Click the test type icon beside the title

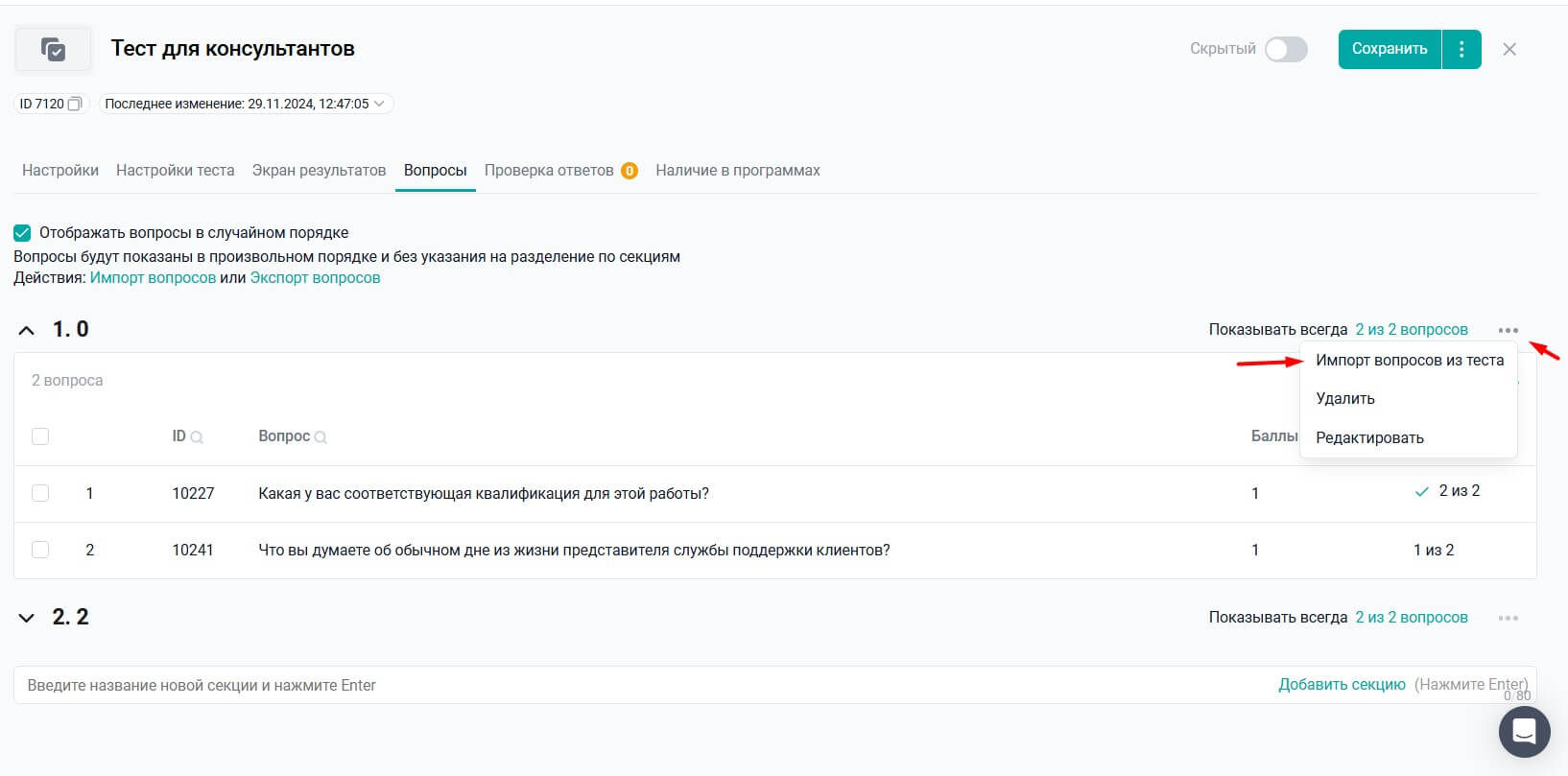click(54, 49)
